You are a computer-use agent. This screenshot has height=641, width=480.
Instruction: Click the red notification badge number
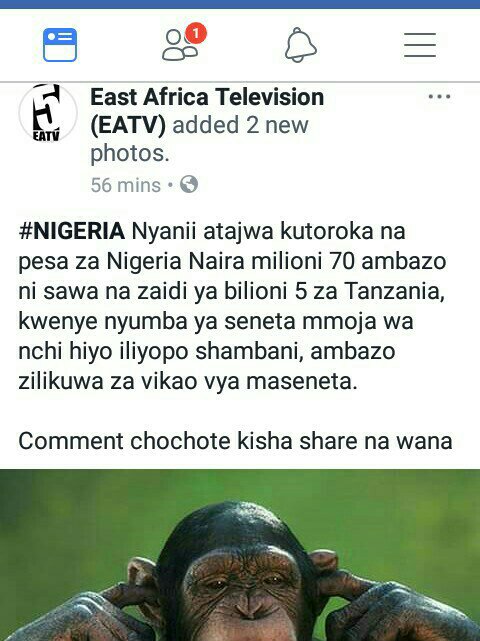click(x=196, y=33)
